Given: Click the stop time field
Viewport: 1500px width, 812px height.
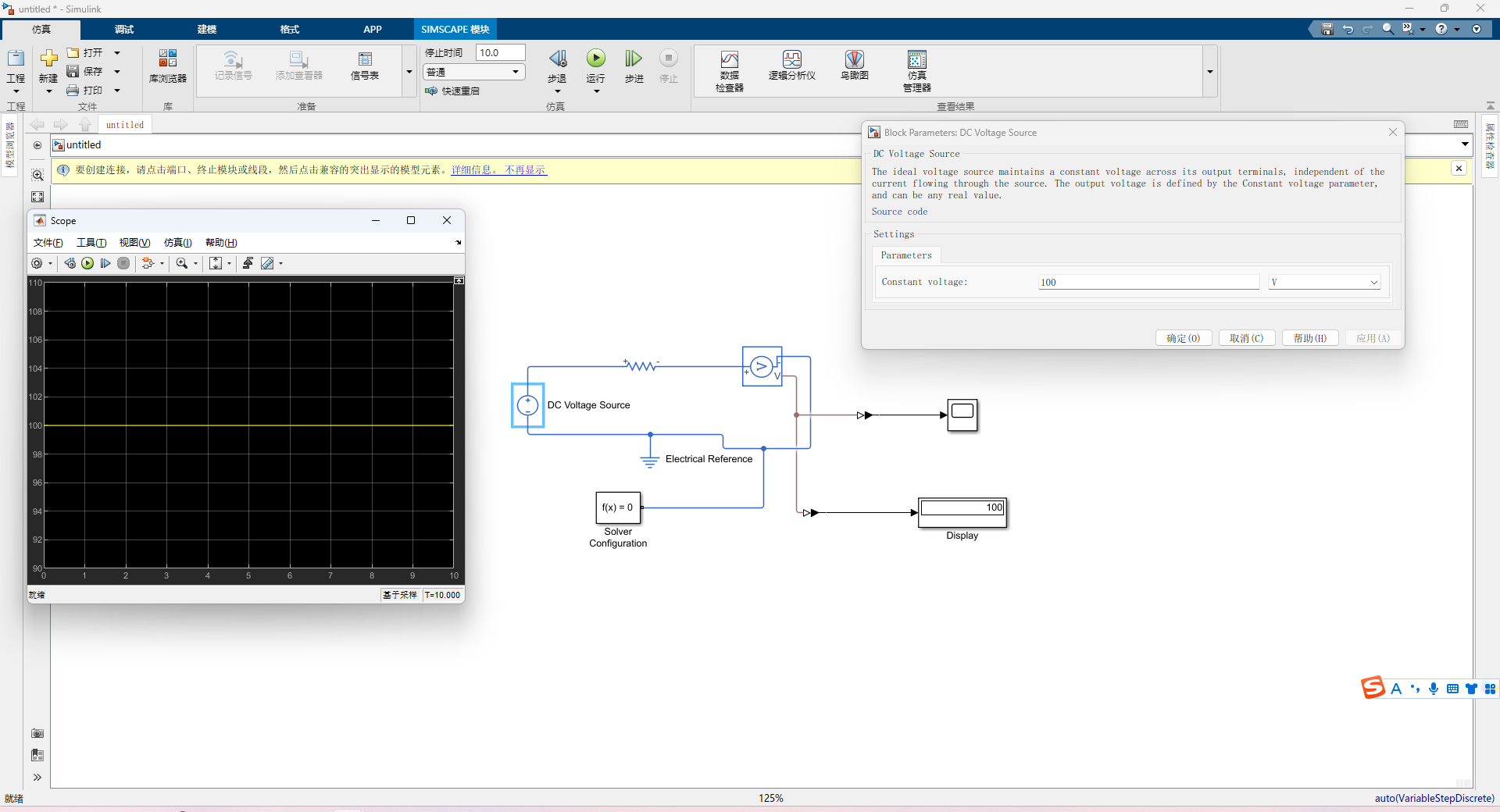Looking at the screenshot, I should [500, 52].
